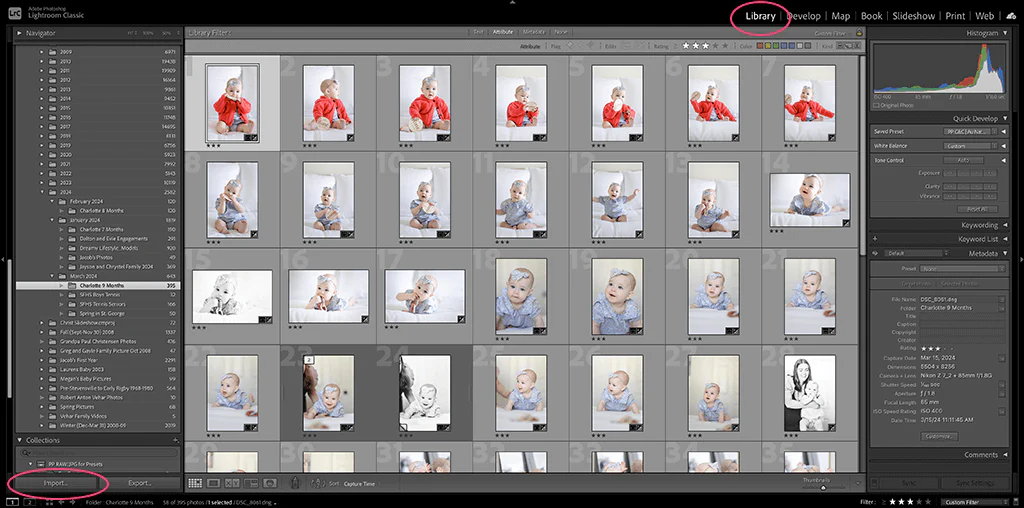Screen dimensions: 1024x508
Task: Click action icon beside File Name field
Action: [1001, 299]
